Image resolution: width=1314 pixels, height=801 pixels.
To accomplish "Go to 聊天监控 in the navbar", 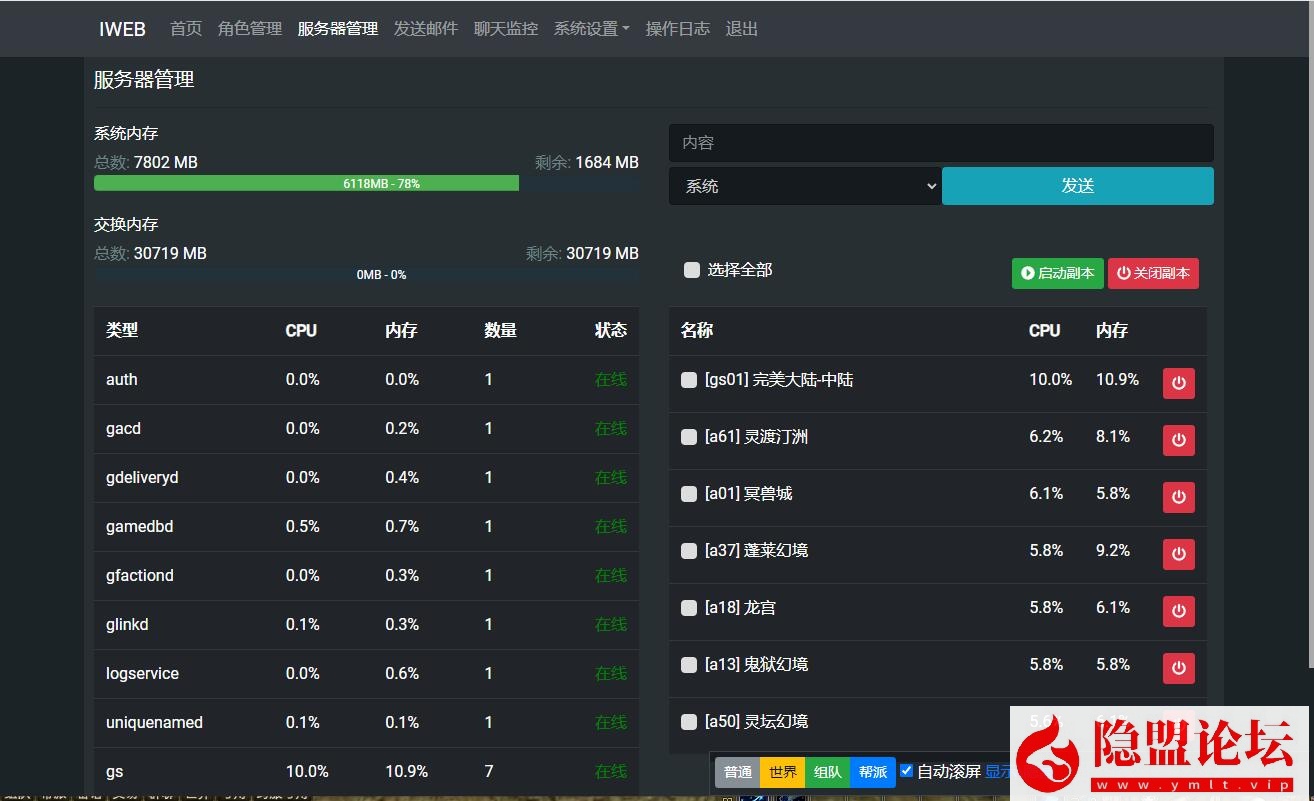I will [x=506, y=29].
